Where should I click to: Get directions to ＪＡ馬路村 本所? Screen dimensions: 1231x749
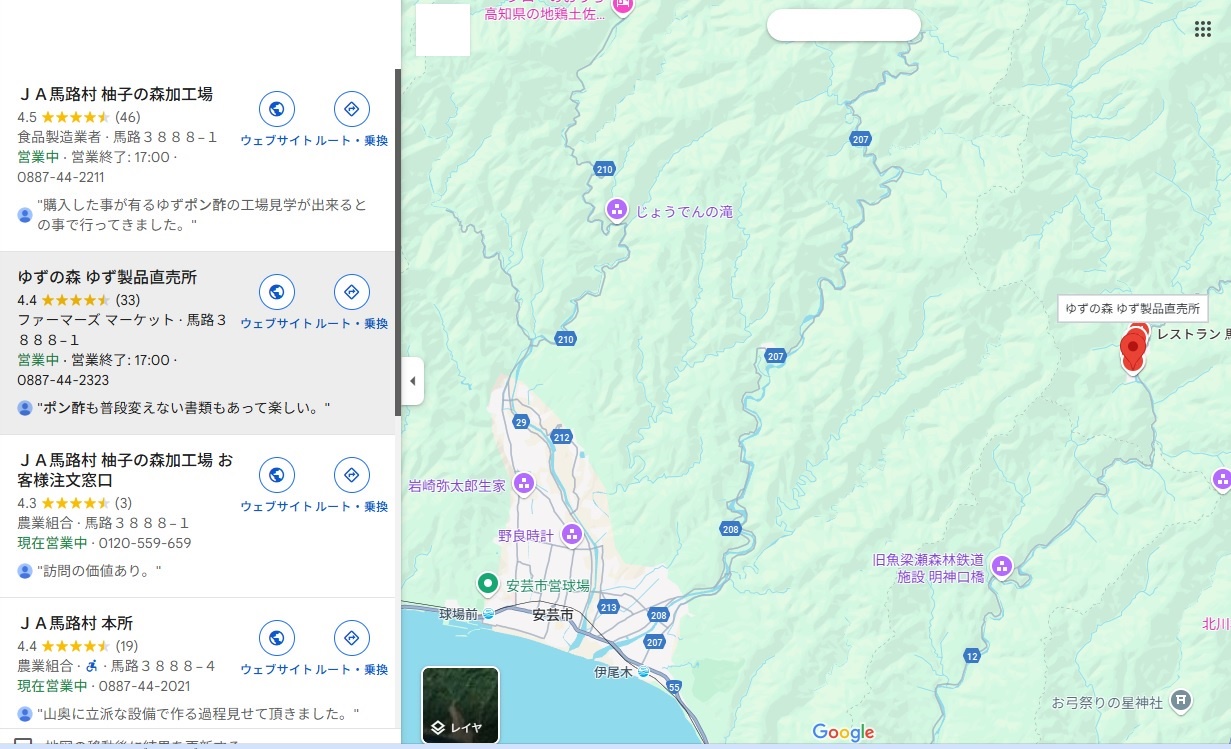pos(351,638)
